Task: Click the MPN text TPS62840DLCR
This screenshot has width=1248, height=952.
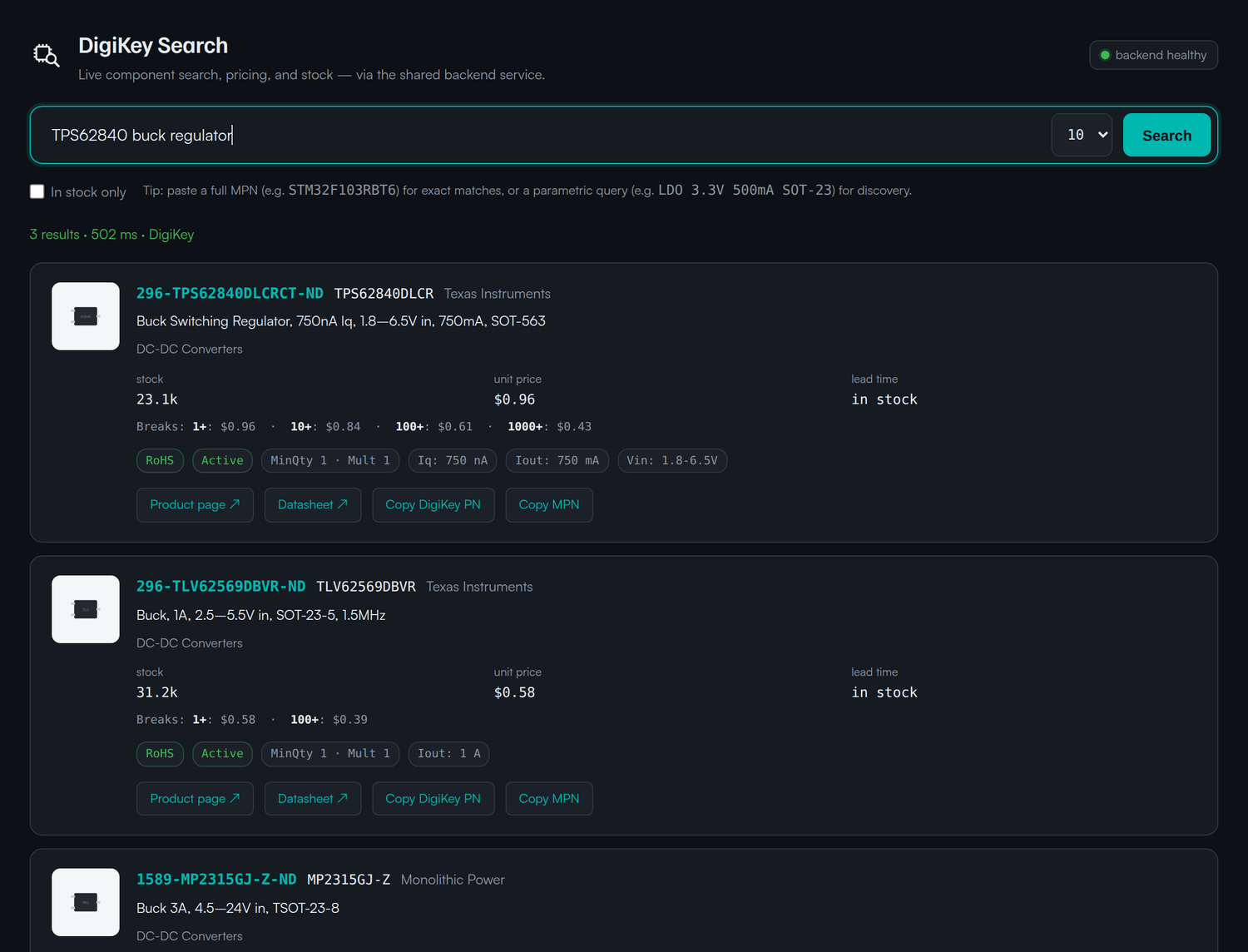Action: tap(384, 294)
